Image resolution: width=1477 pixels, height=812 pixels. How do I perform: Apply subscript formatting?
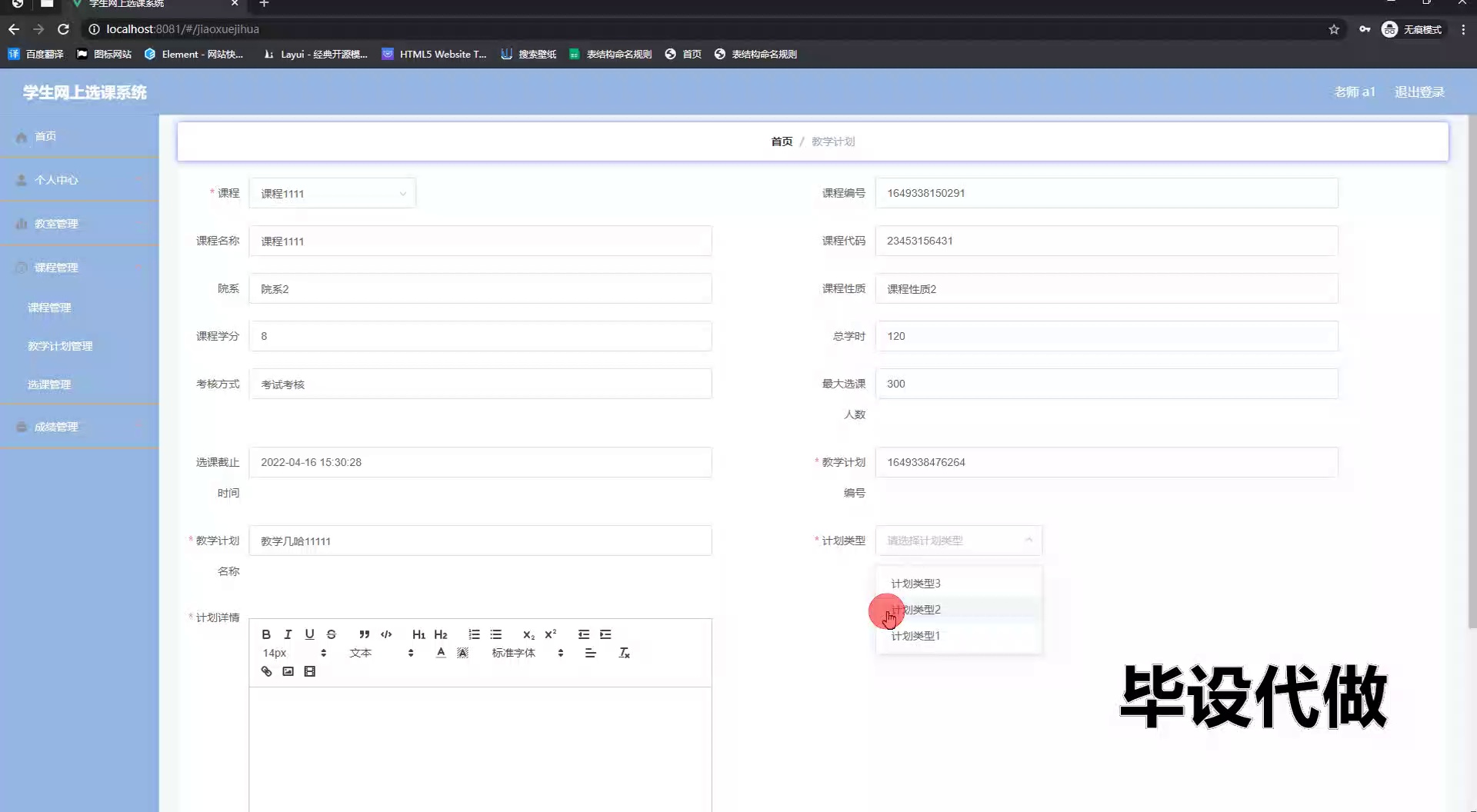tap(528, 634)
